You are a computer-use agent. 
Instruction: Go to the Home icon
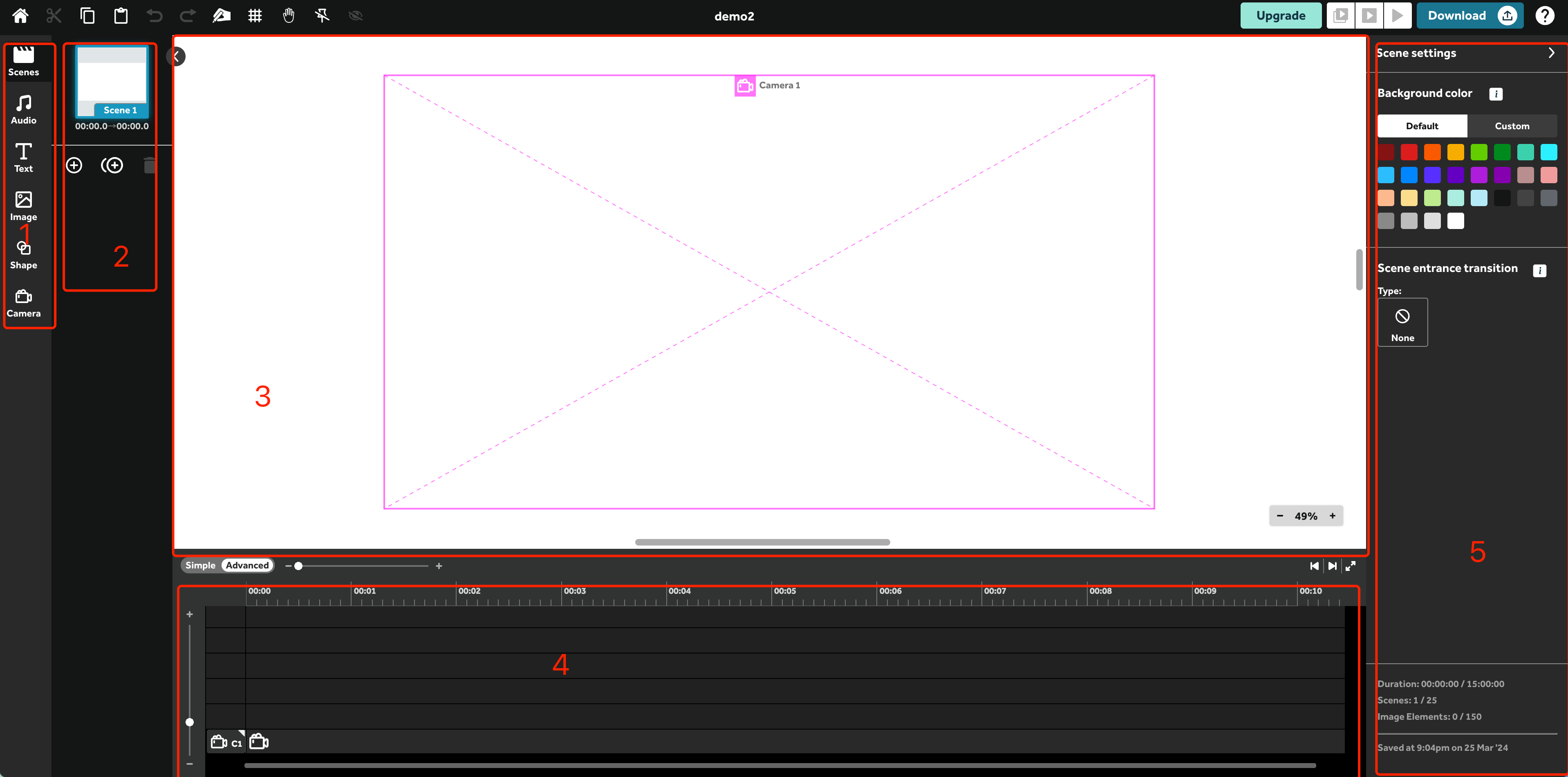[x=20, y=16]
